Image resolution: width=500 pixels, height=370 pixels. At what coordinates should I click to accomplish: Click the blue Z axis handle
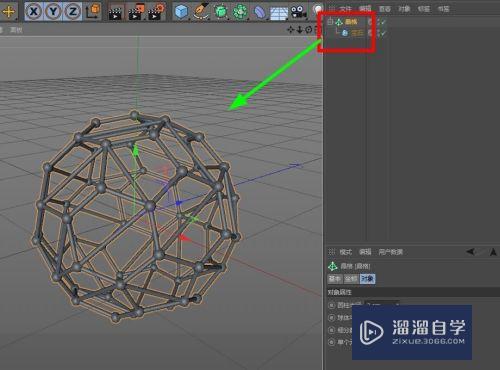pos(178,202)
